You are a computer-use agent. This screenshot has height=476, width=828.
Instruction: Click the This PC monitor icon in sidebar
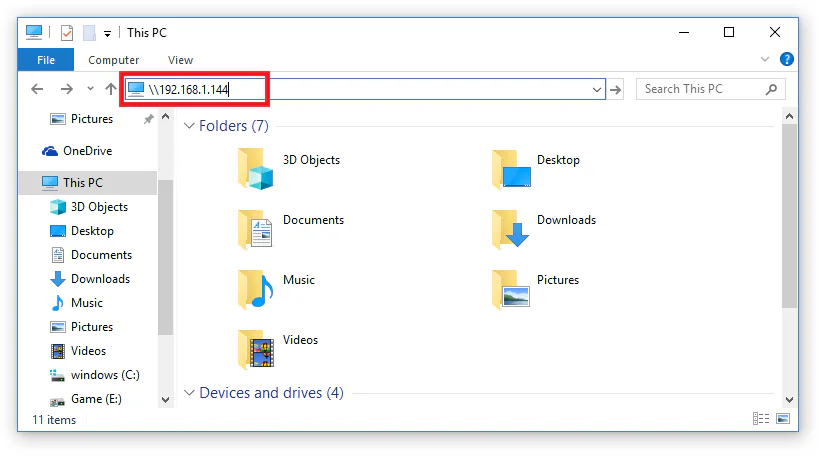coord(50,183)
